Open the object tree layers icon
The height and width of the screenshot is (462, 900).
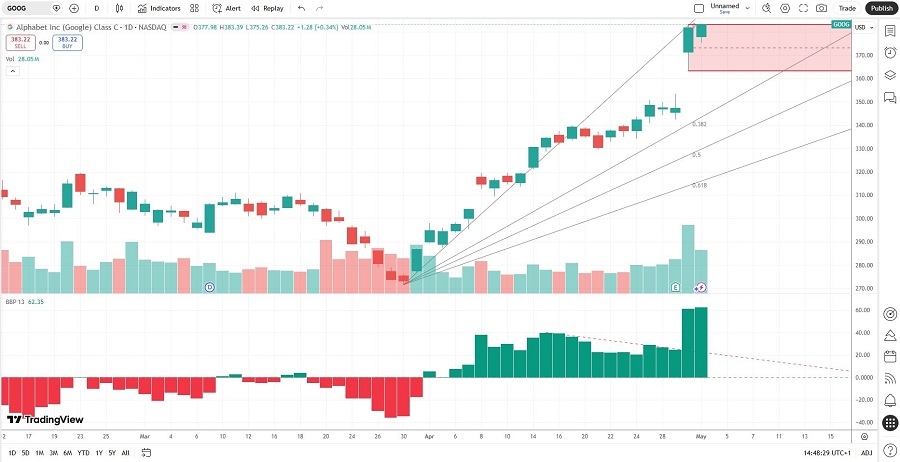pyautogui.click(x=890, y=75)
